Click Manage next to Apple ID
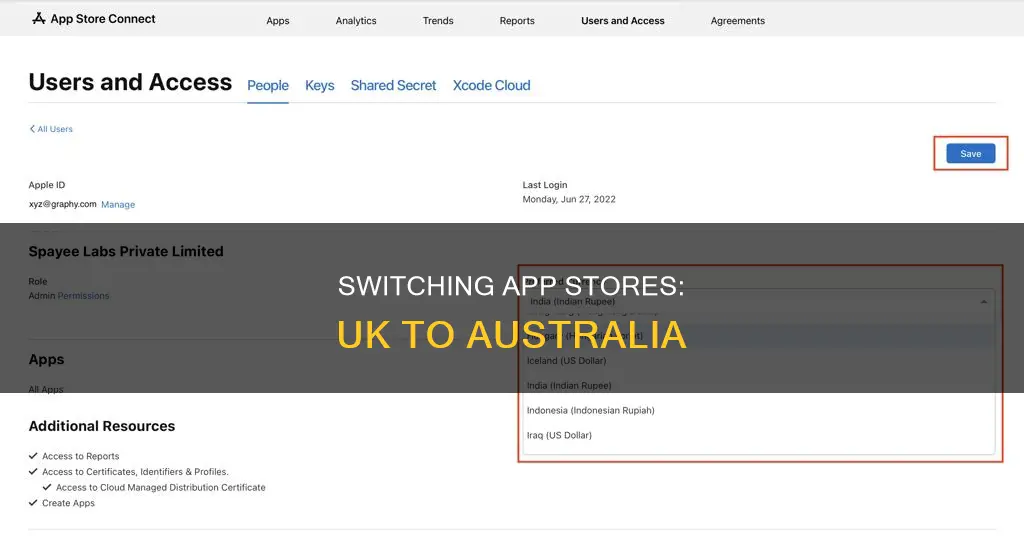Image resolution: width=1024 pixels, height=536 pixels. point(118,204)
